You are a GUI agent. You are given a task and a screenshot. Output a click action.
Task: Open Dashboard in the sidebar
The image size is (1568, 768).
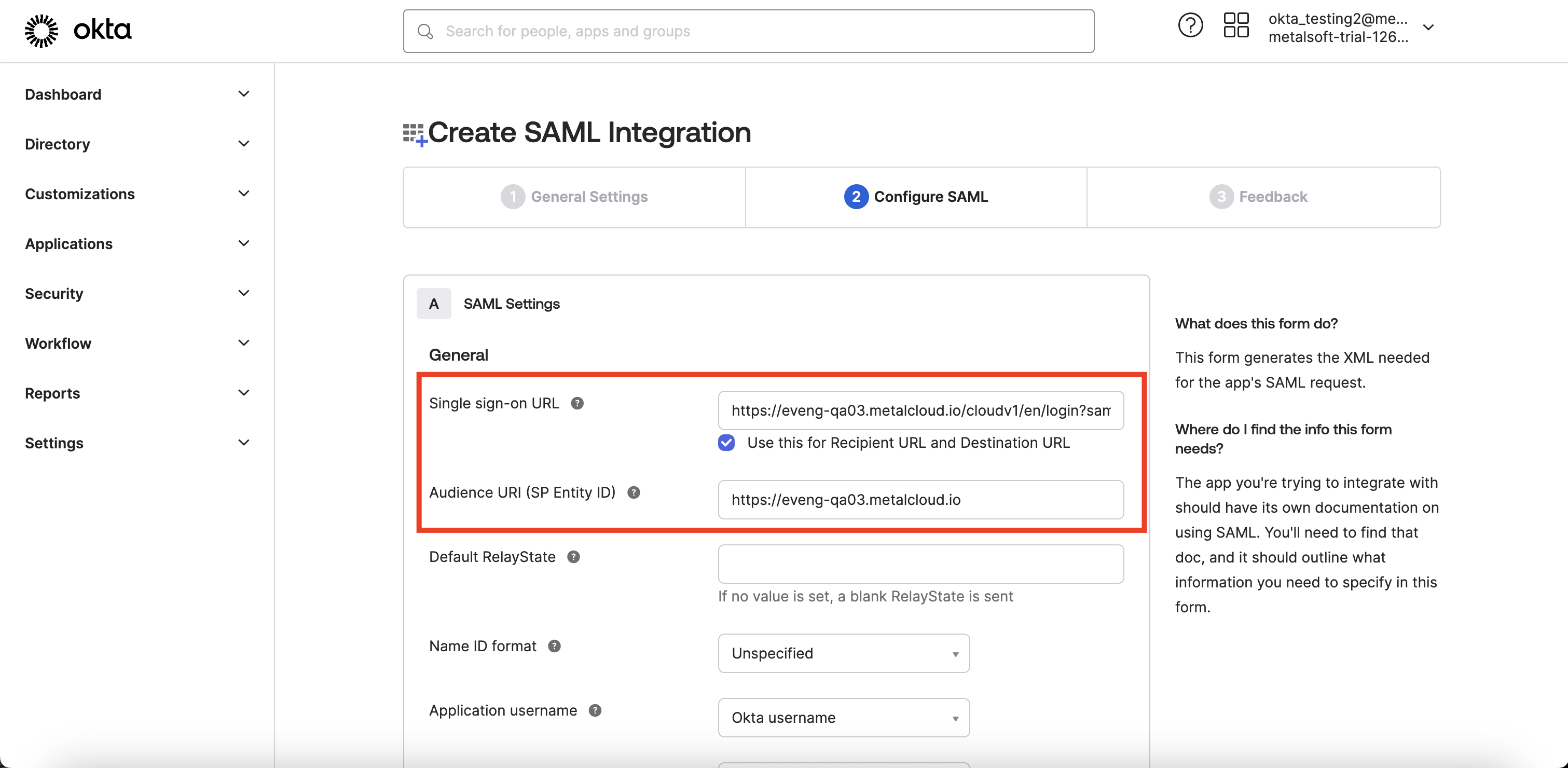(63, 94)
